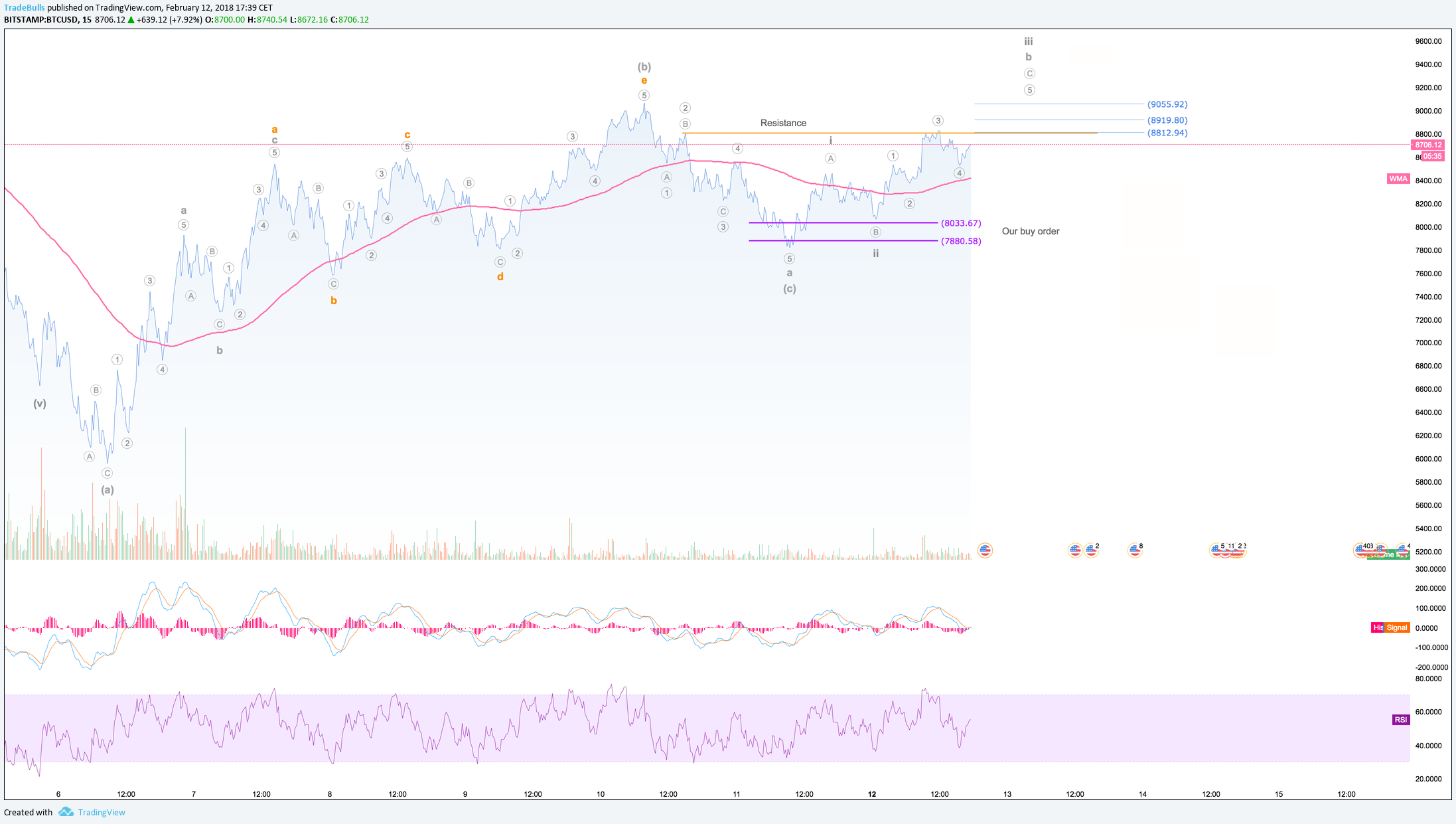
Task: Open the TradingView link in footer
Action: [x=102, y=812]
